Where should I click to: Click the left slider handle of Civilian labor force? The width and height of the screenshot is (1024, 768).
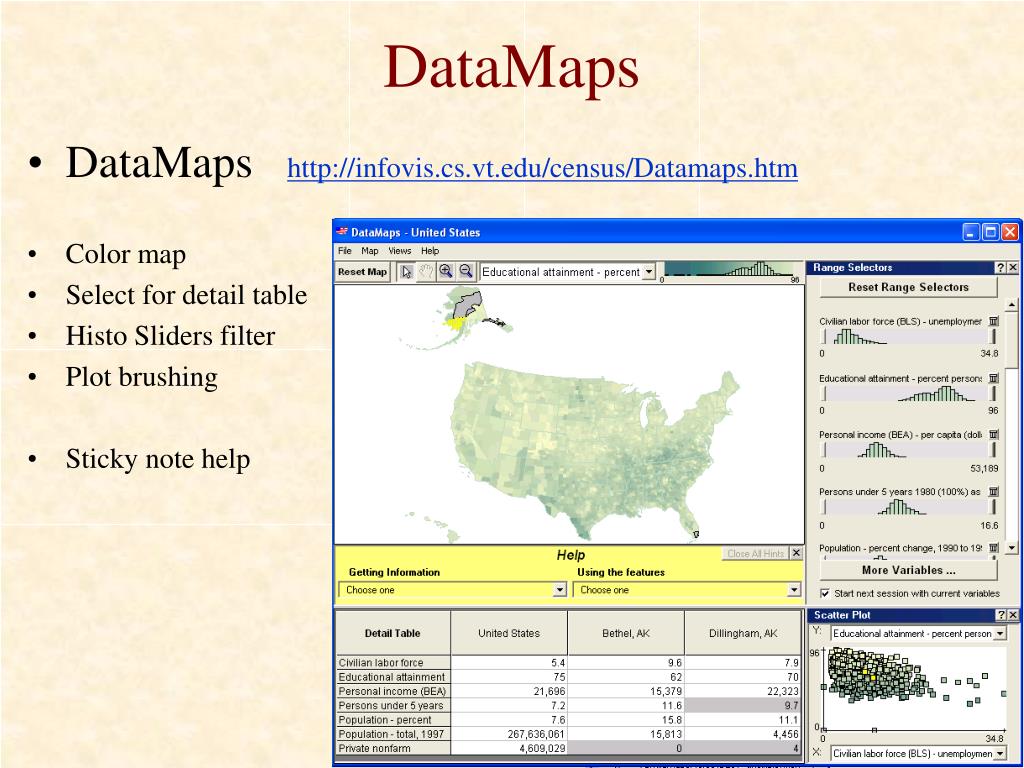[x=824, y=336]
